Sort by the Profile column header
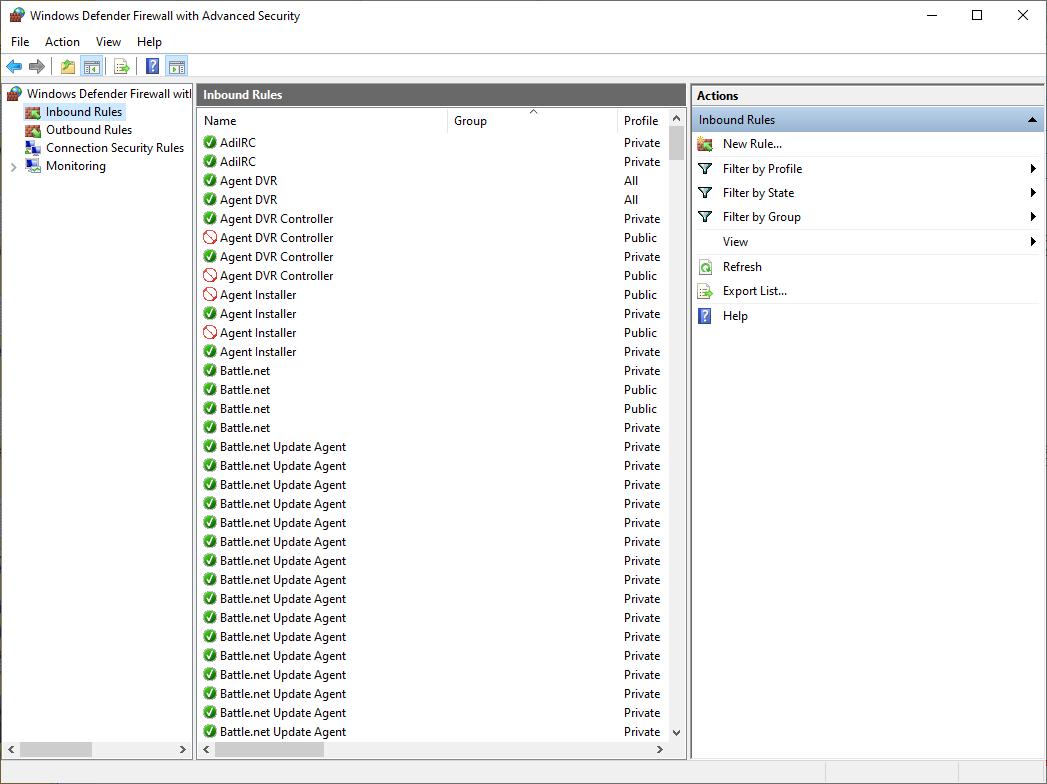This screenshot has height=784, width=1047. point(642,121)
